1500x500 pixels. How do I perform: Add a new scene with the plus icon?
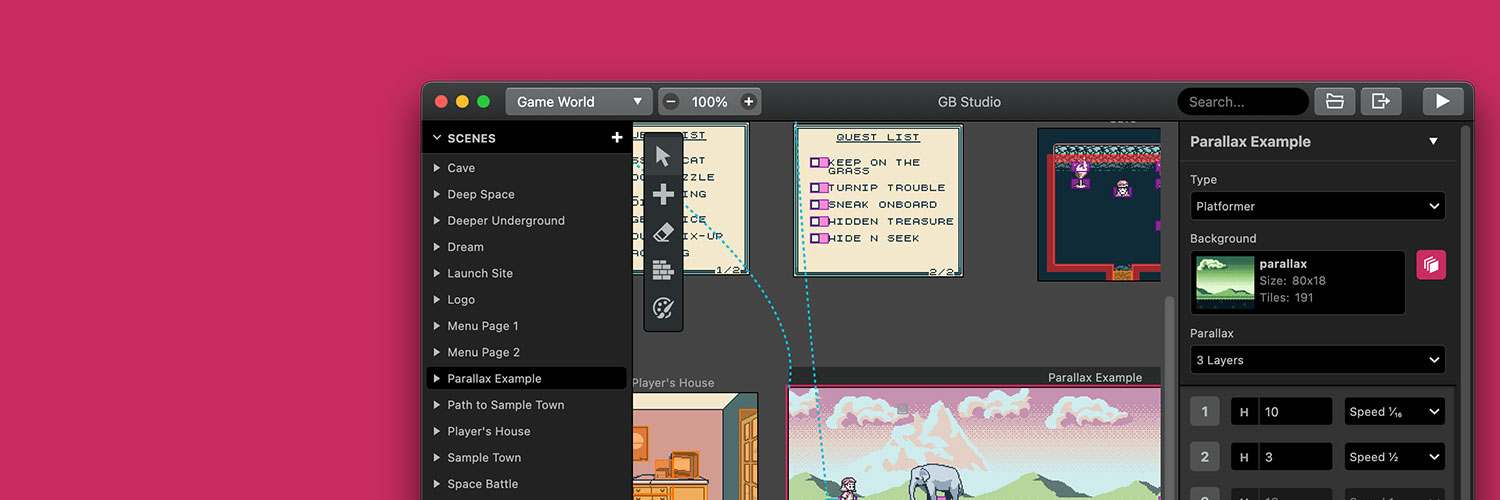tap(617, 138)
